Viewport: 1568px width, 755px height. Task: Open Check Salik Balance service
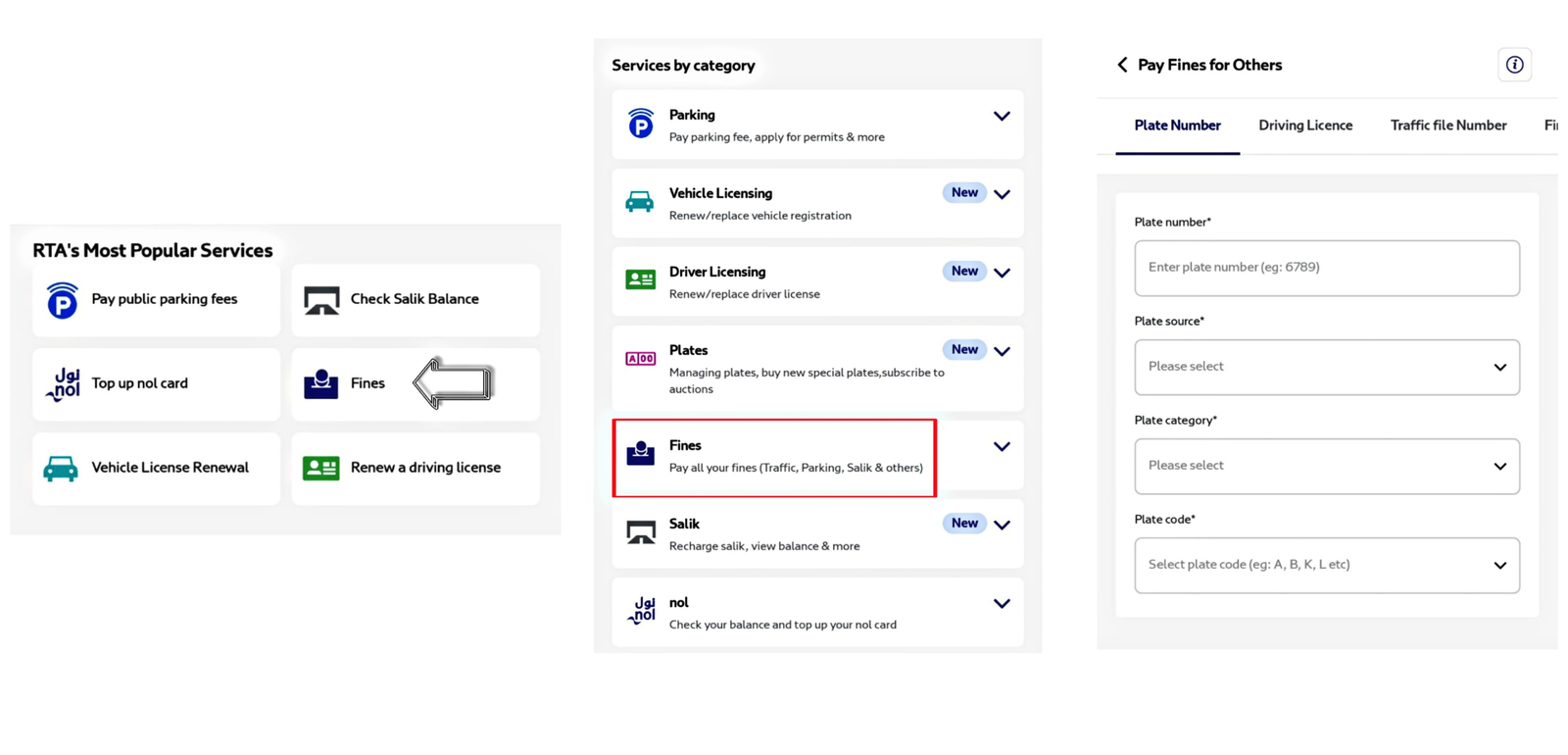pos(416,300)
